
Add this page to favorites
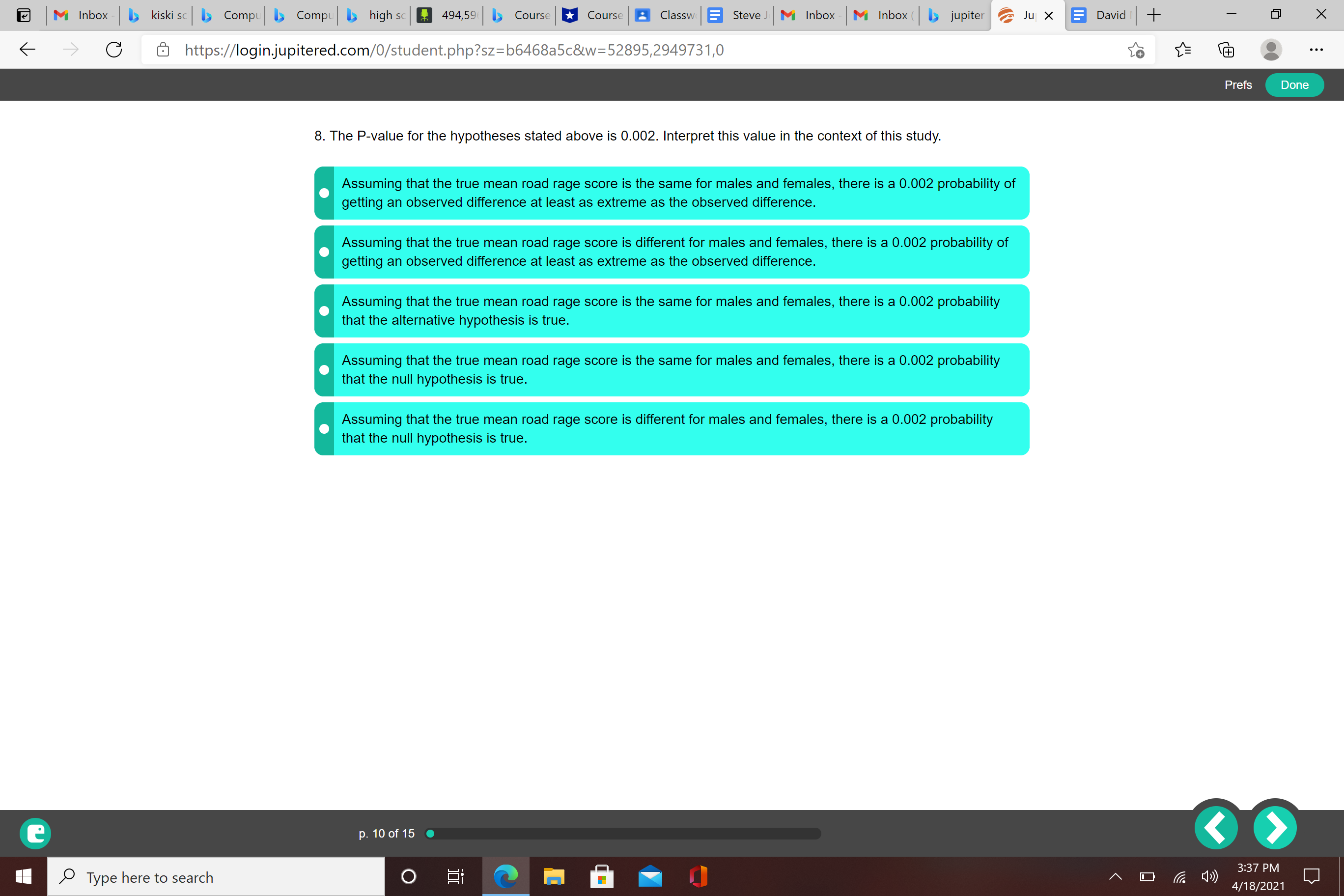tap(1136, 50)
